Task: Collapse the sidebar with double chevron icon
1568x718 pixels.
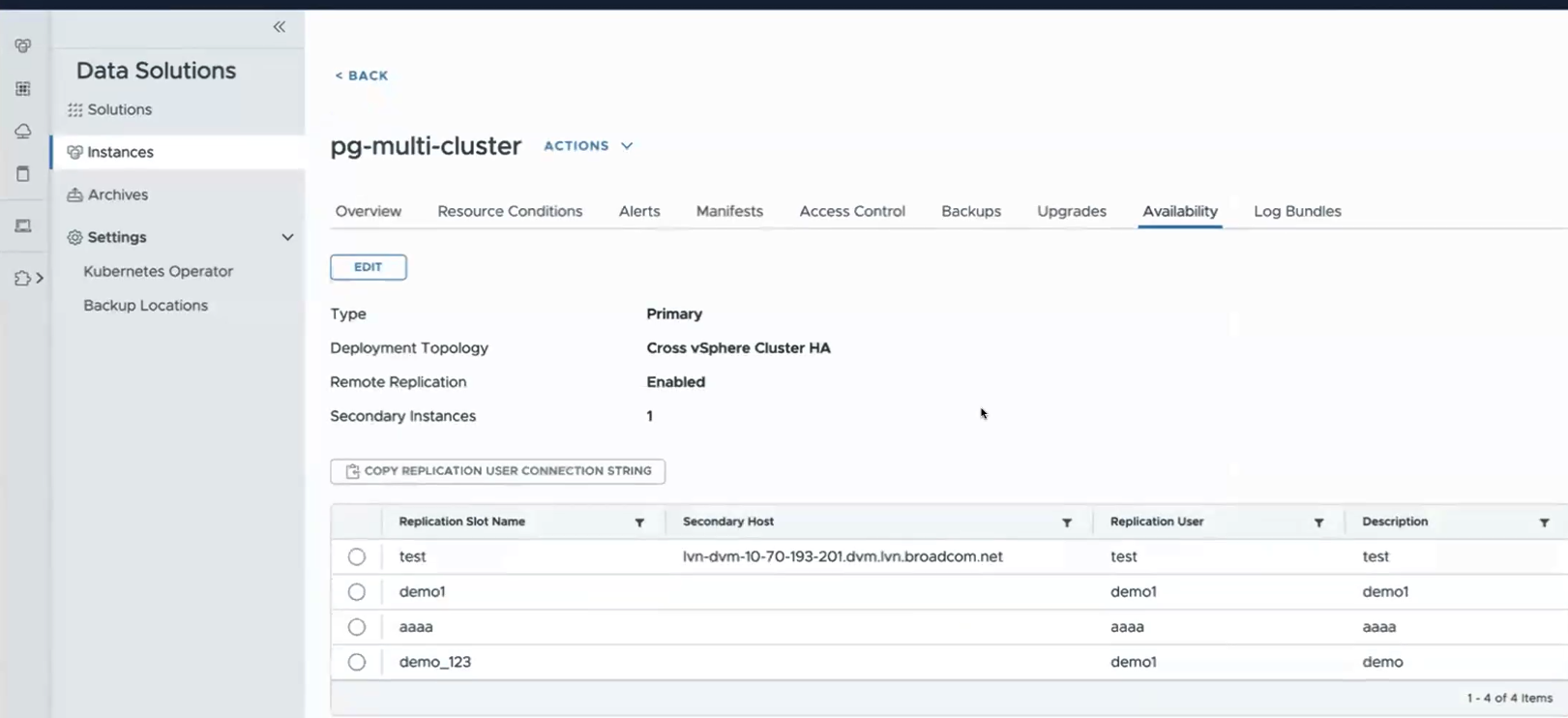Action: (279, 27)
